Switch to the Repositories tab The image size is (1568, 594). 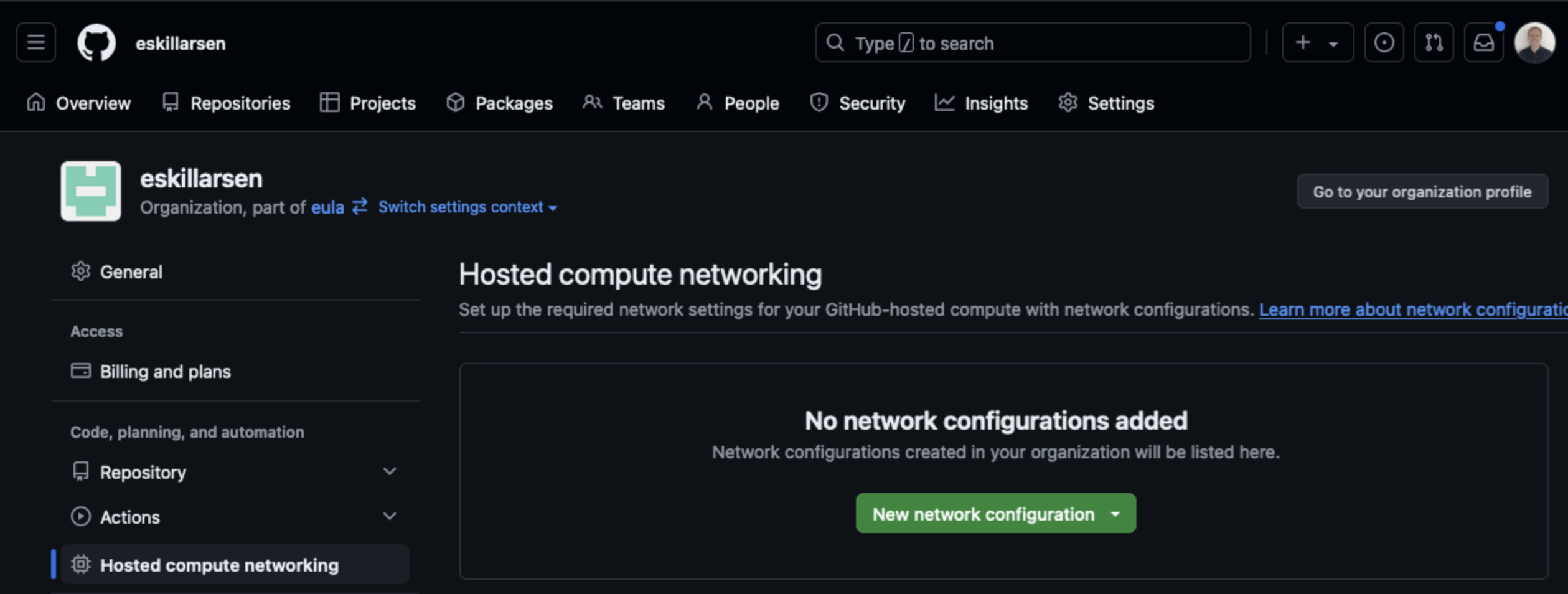226,103
